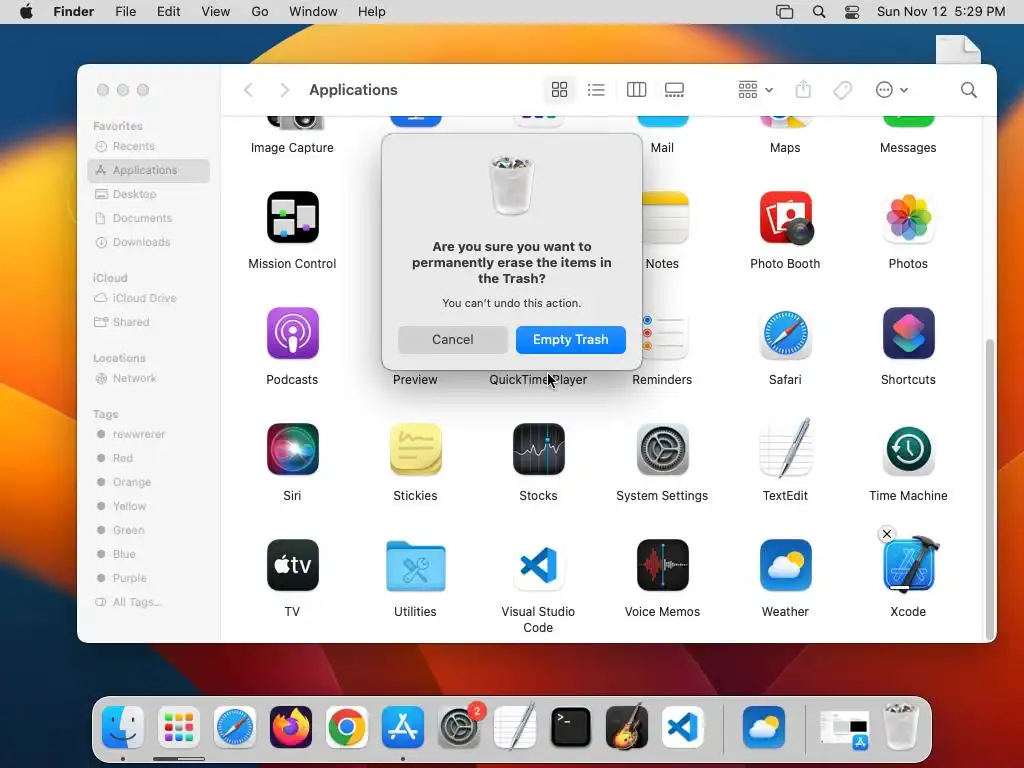Open the Window menu

pos(313,12)
